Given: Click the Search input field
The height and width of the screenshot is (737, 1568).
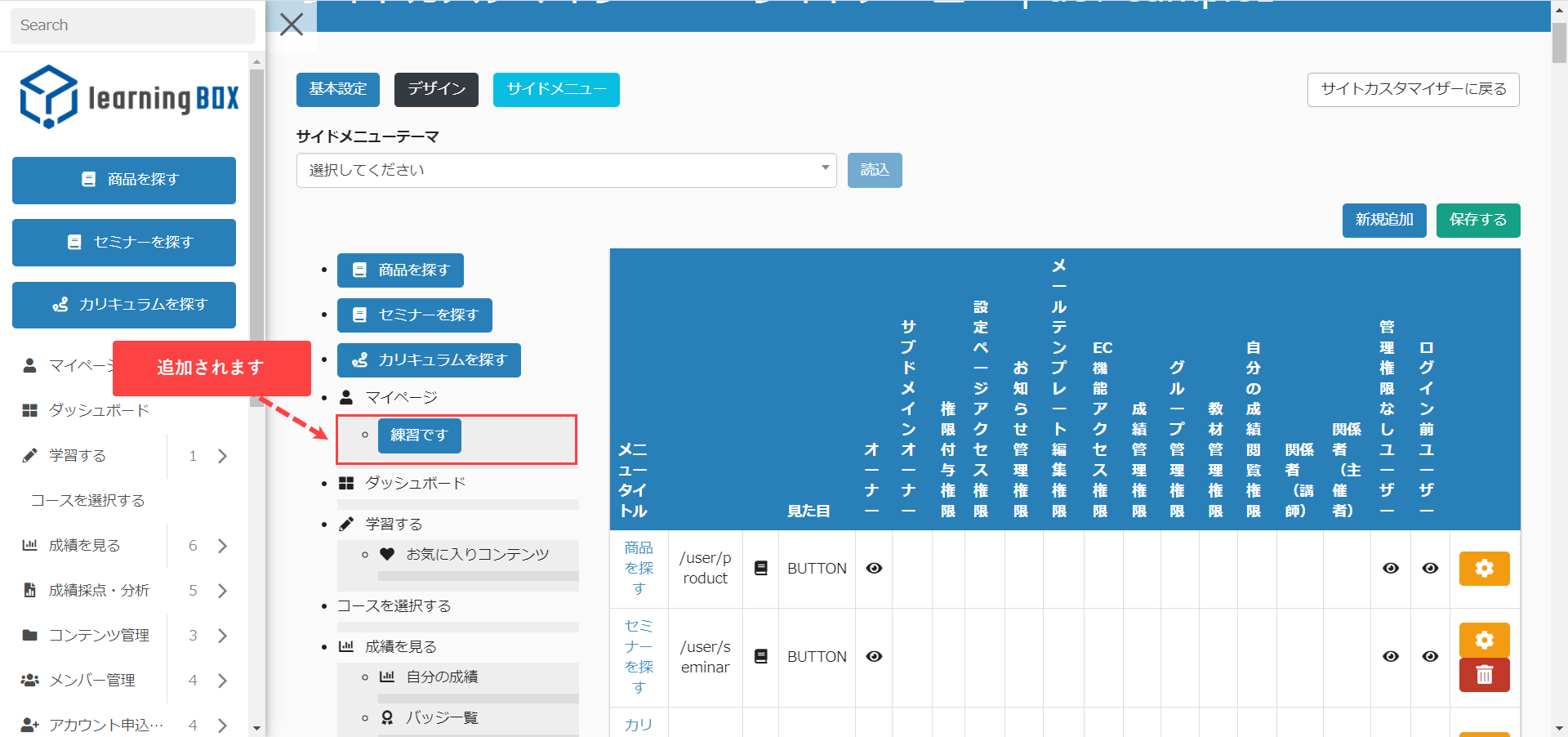Looking at the screenshot, I should click(132, 25).
